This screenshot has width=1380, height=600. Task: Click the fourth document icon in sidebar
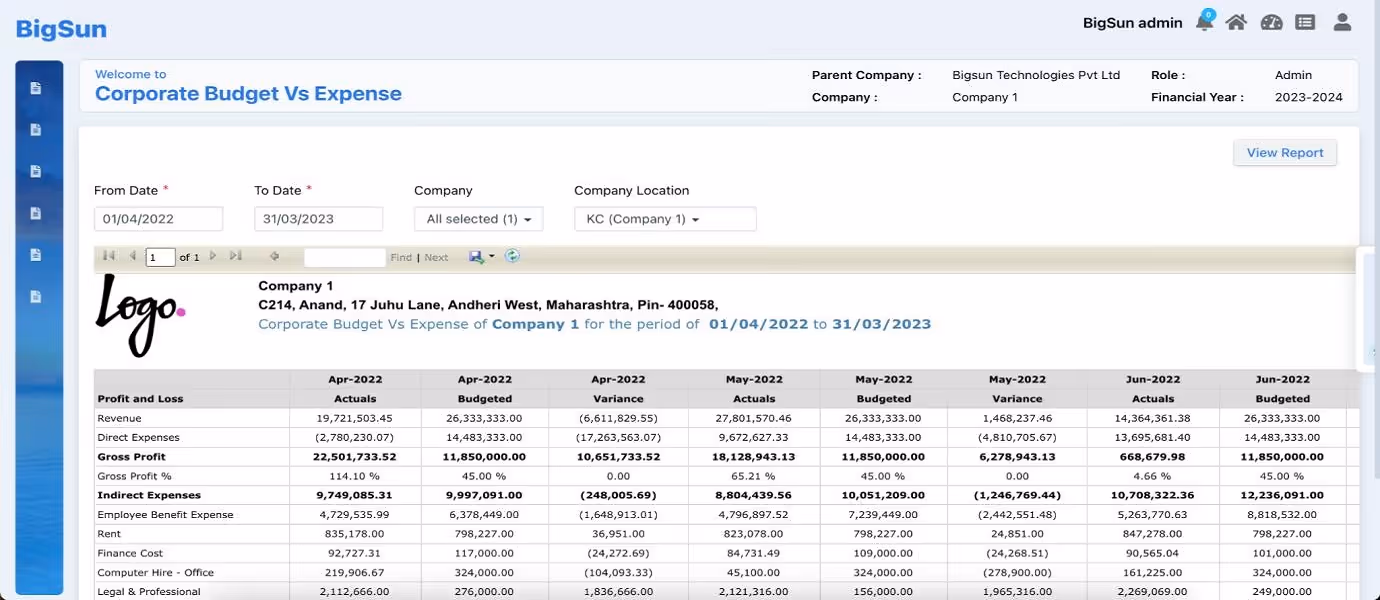(x=36, y=213)
